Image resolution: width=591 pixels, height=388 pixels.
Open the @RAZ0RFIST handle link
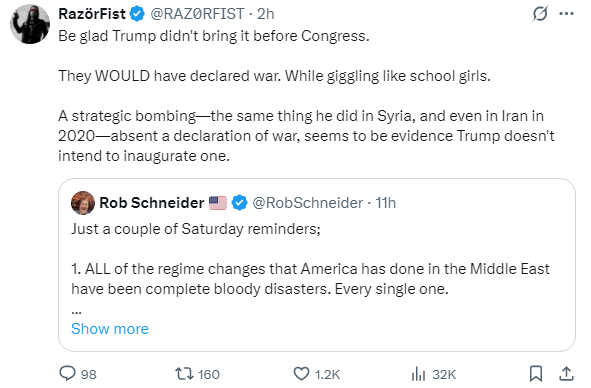tap(197, 14)
